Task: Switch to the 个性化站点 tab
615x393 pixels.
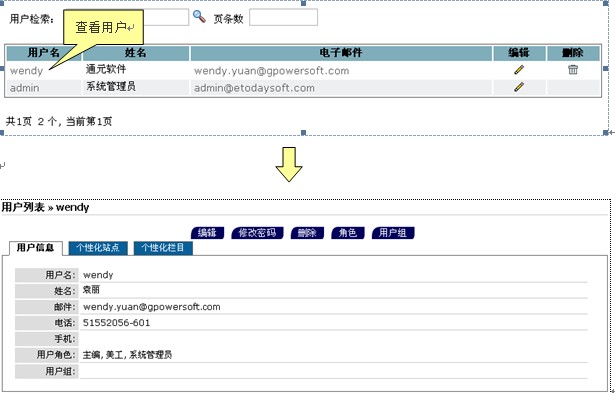Action: click(x=98, y=248)
